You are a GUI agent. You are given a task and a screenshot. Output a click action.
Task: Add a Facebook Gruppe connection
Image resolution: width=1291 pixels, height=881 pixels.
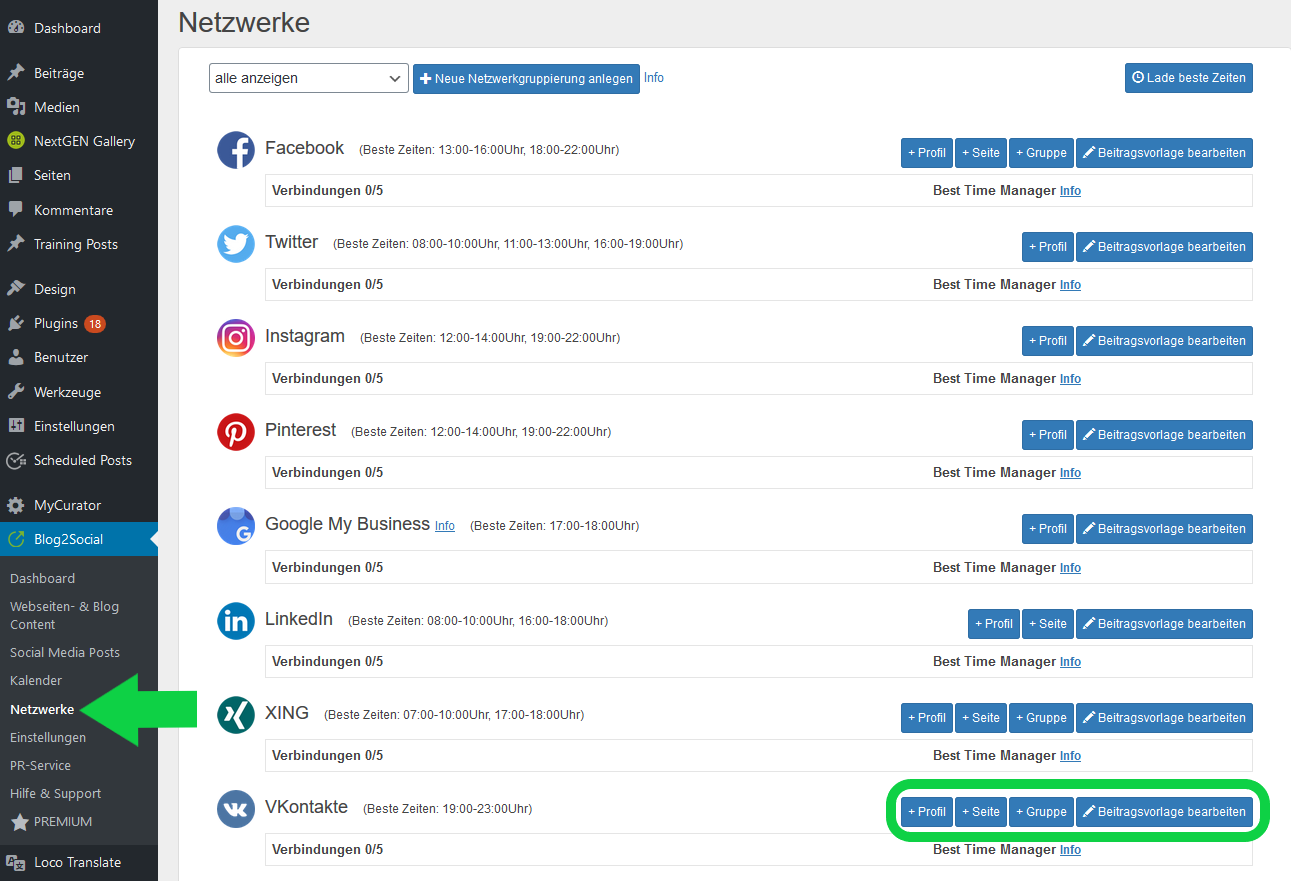coord(1041,153)
